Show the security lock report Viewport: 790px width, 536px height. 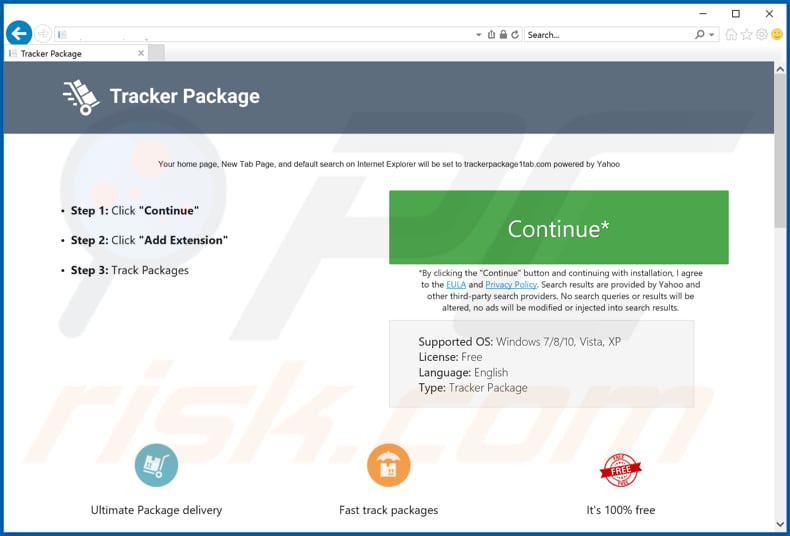503,34
